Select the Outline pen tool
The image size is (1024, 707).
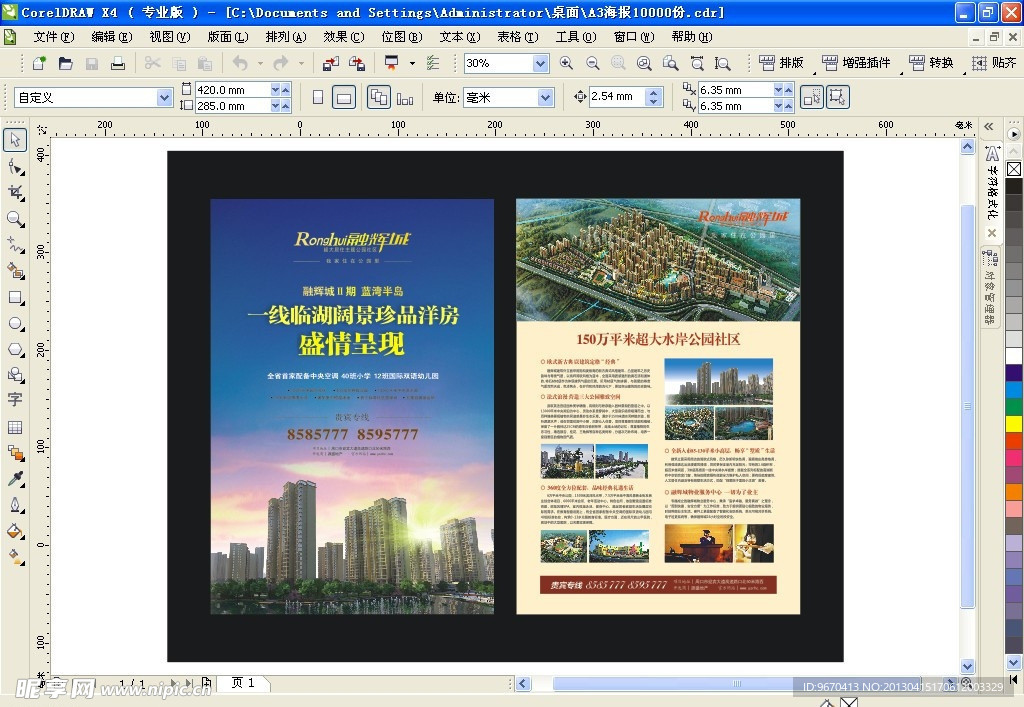tap(15, 505)
